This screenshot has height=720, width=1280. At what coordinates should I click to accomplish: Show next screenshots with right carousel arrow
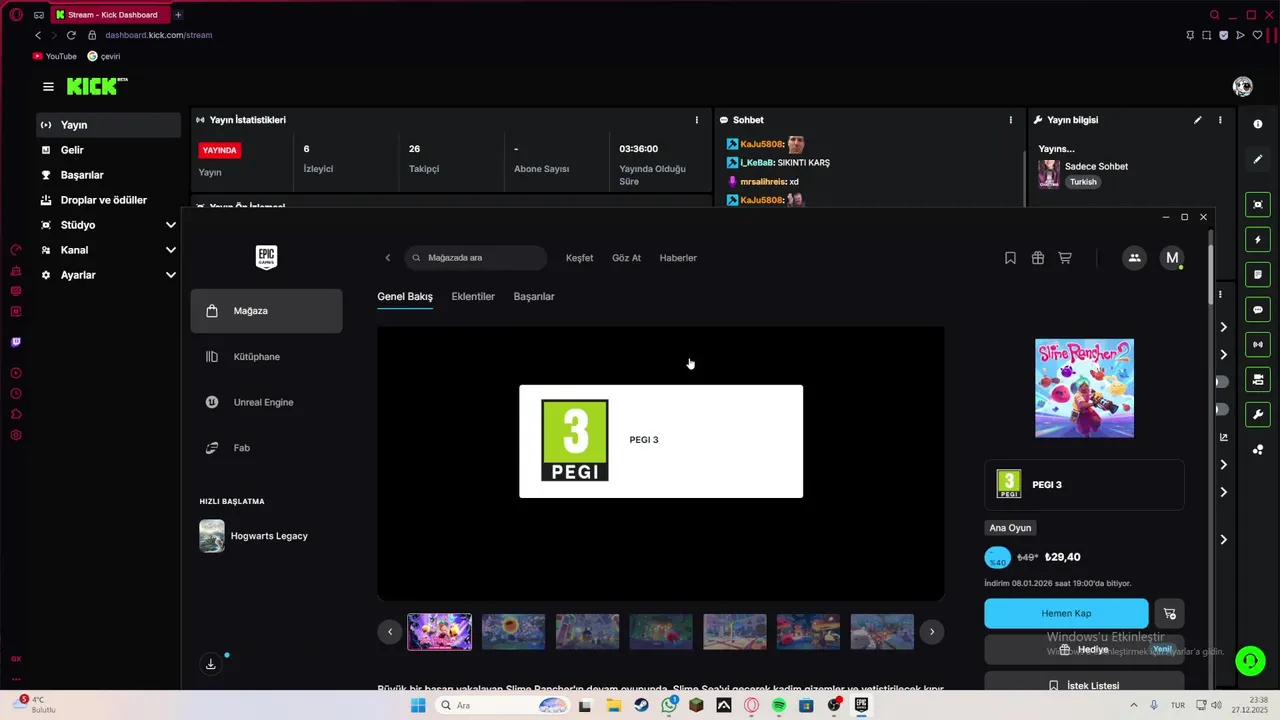click(932, 631)
